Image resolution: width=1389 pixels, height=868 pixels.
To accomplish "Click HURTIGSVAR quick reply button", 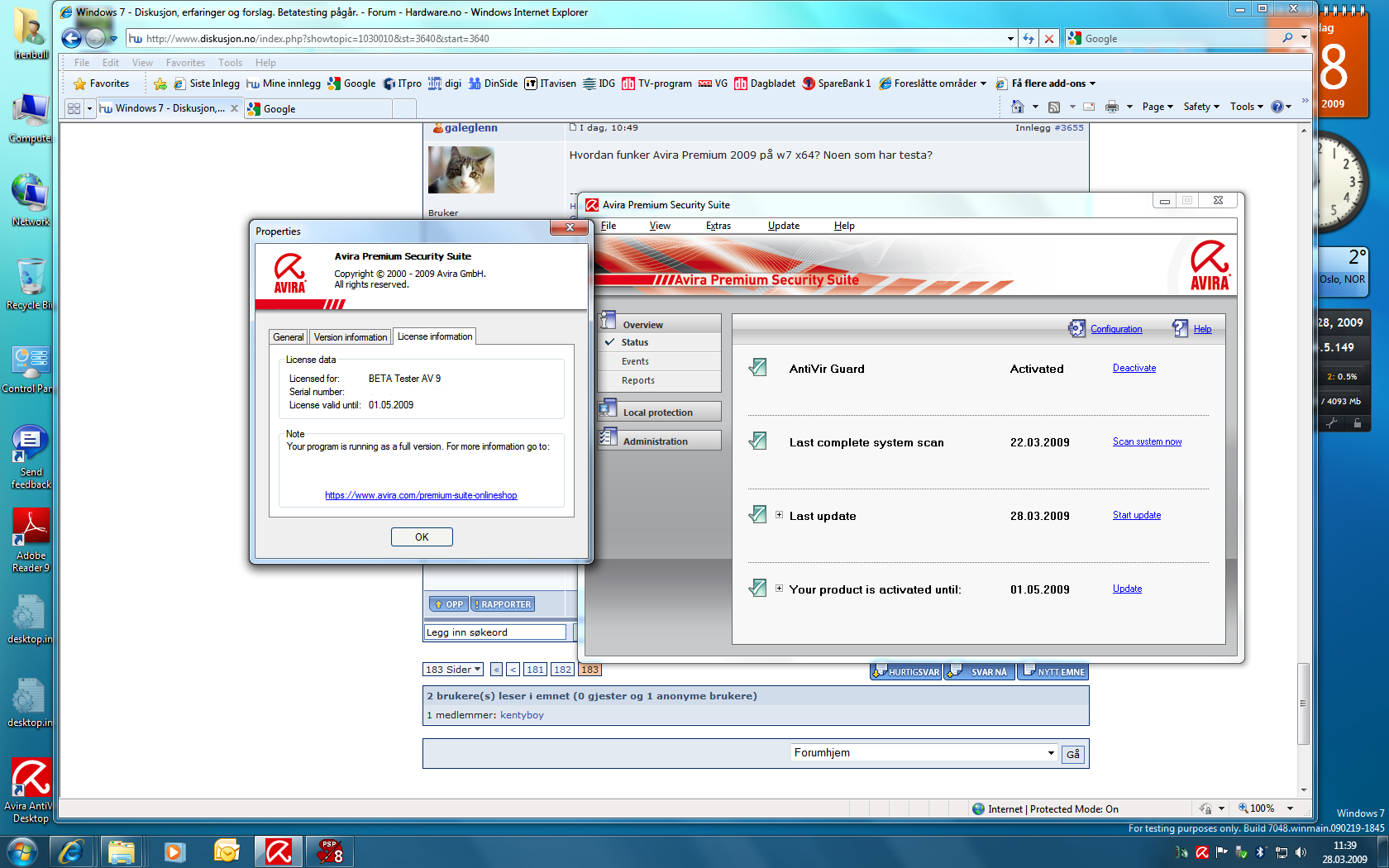I will click(x=906, y=671).
